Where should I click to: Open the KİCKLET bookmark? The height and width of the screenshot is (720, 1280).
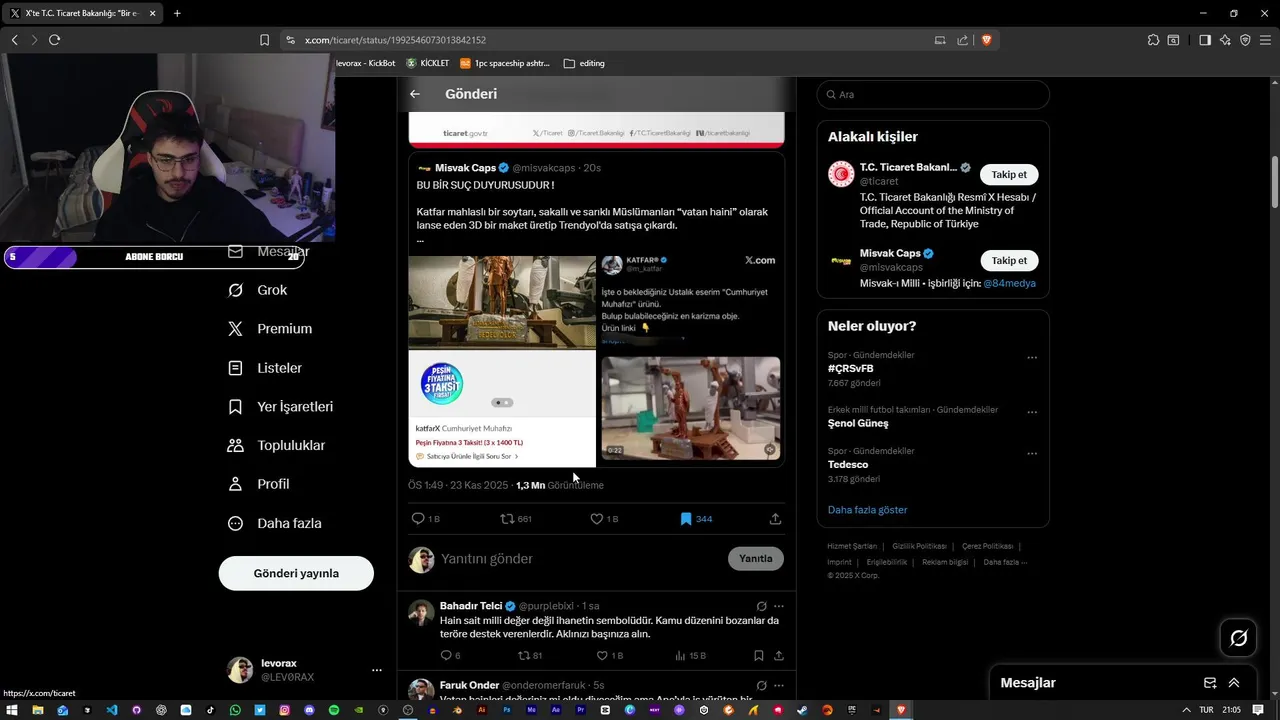[x=427, y=63]
